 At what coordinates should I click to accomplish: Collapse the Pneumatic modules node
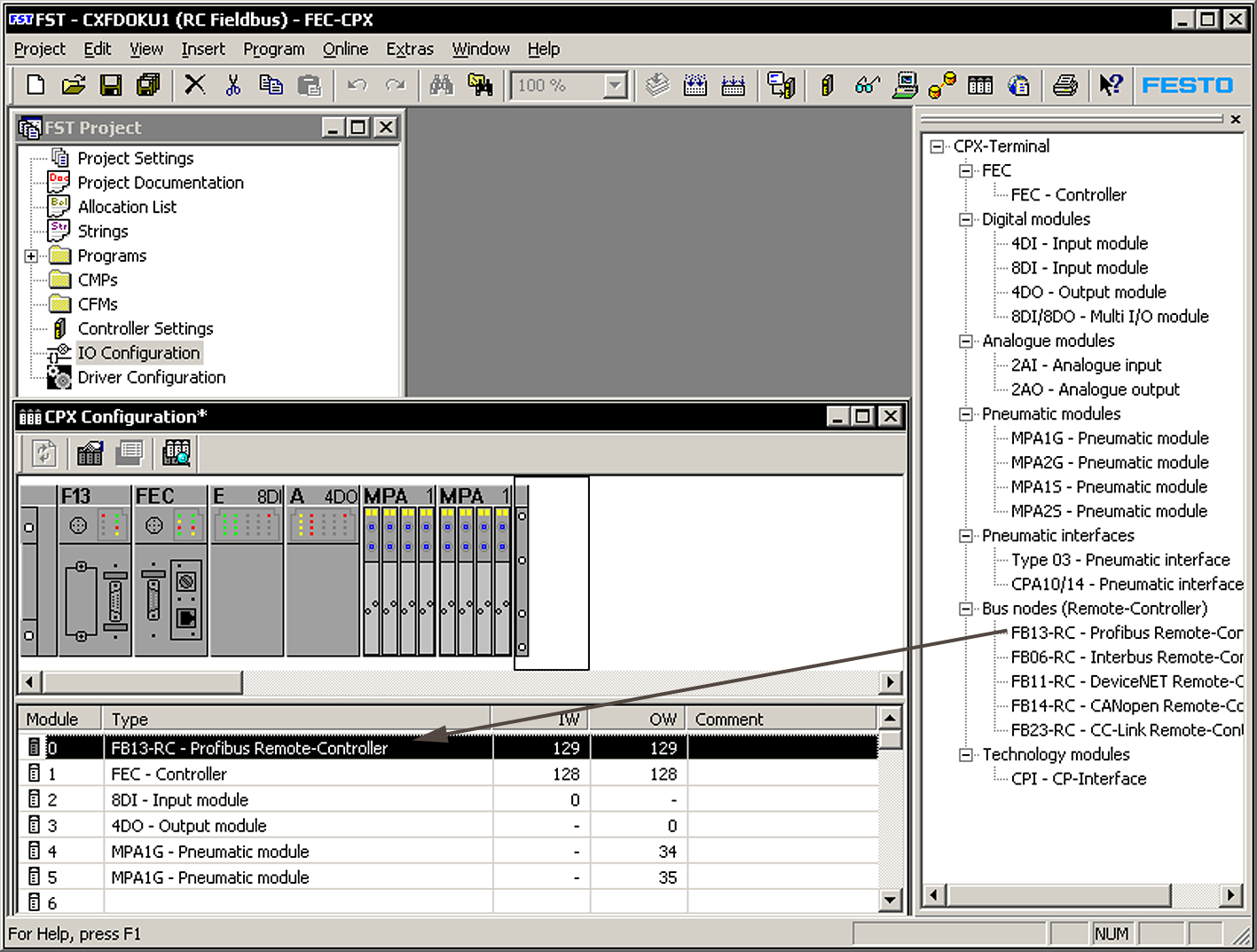point(966,413)
